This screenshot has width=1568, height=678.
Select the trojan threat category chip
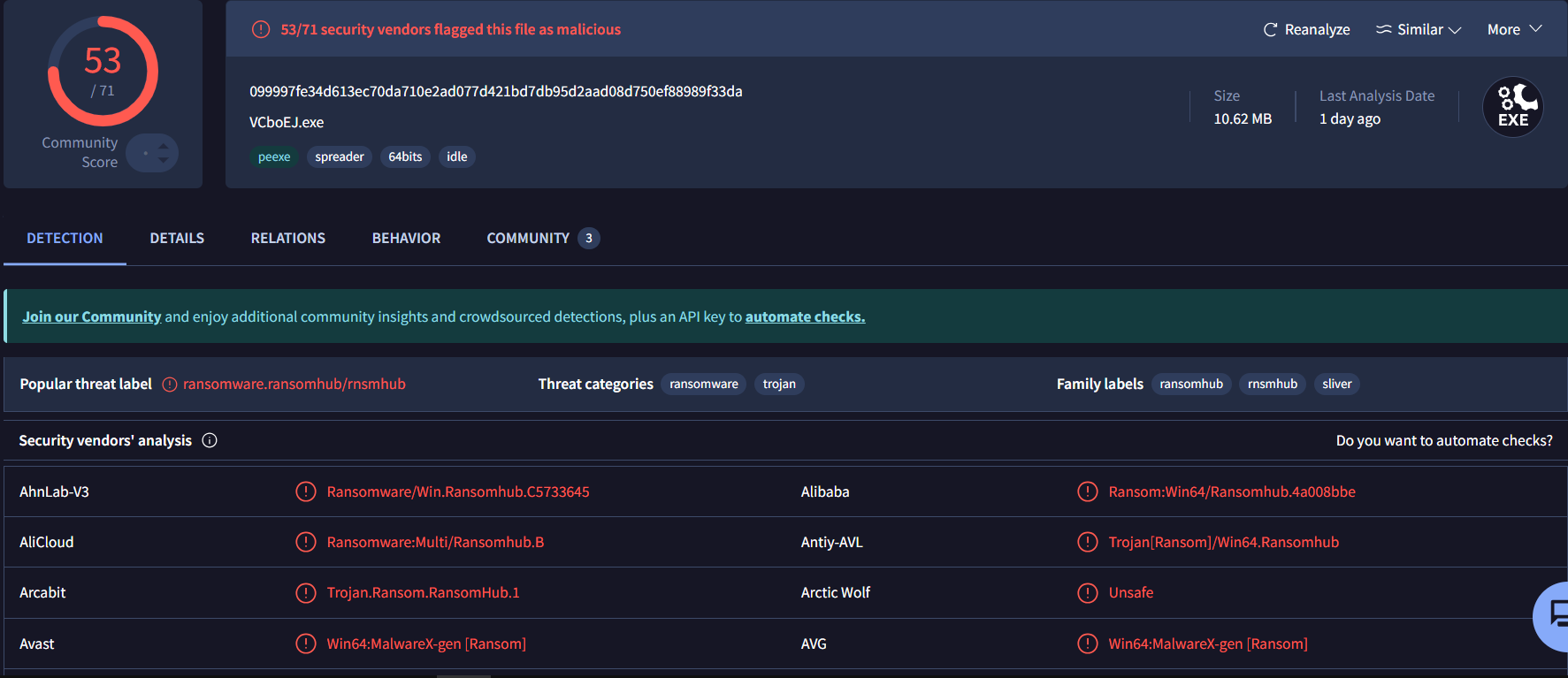pos(779,385)
